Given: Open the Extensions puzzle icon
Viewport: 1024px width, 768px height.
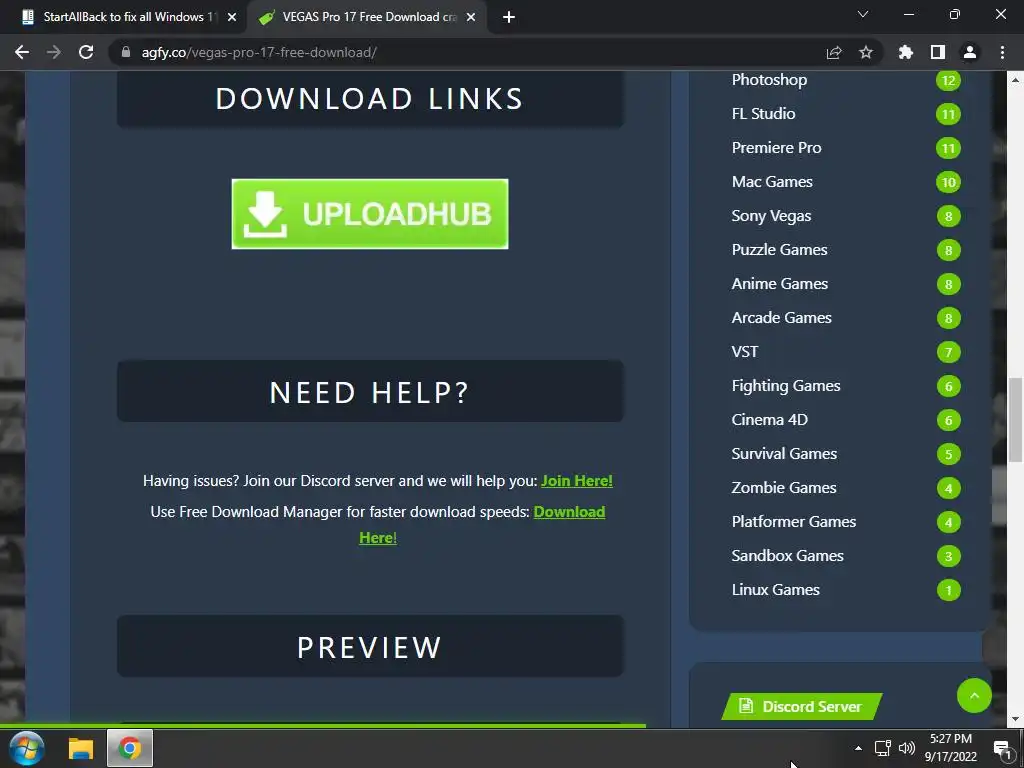Looking at the screenshot, I should coord(906,52).
